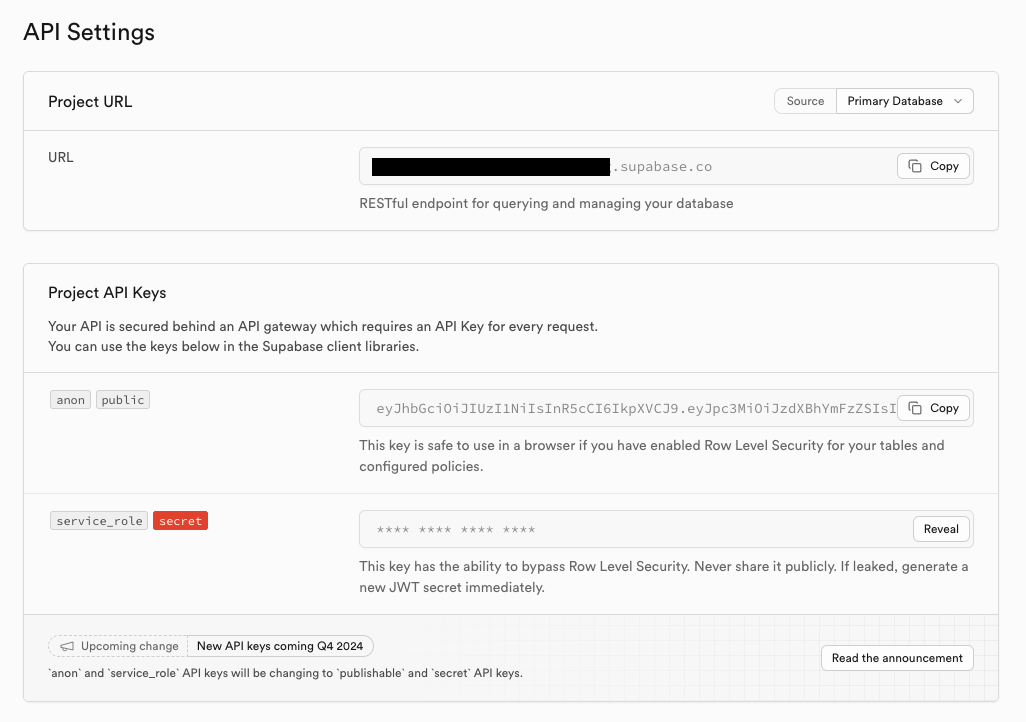Image resolution: width=1026 pixels, height=722 pixels.
Task: Copy the project URL
Action: [x=933, y=166]
